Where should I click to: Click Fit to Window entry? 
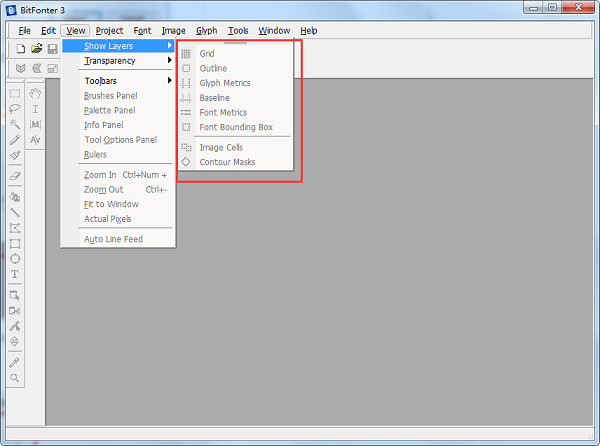118,204
